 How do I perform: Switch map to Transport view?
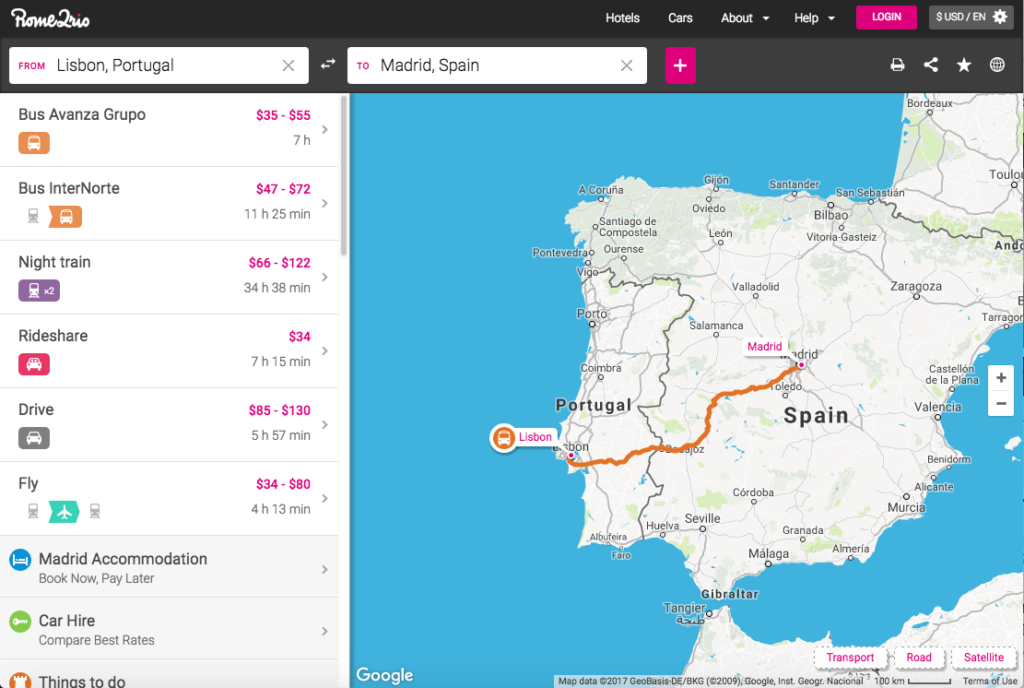pyautogui.click(x=850, y=657)
